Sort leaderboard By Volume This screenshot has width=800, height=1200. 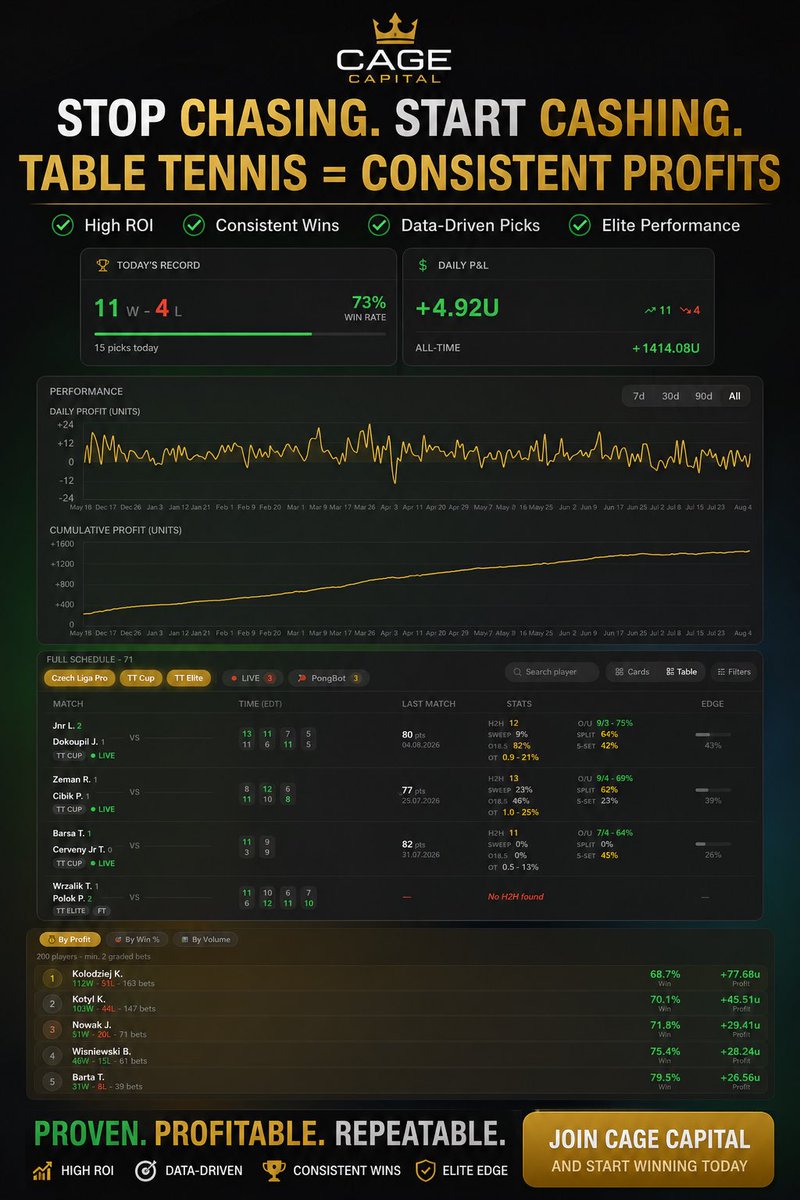[x=208, y=940]
